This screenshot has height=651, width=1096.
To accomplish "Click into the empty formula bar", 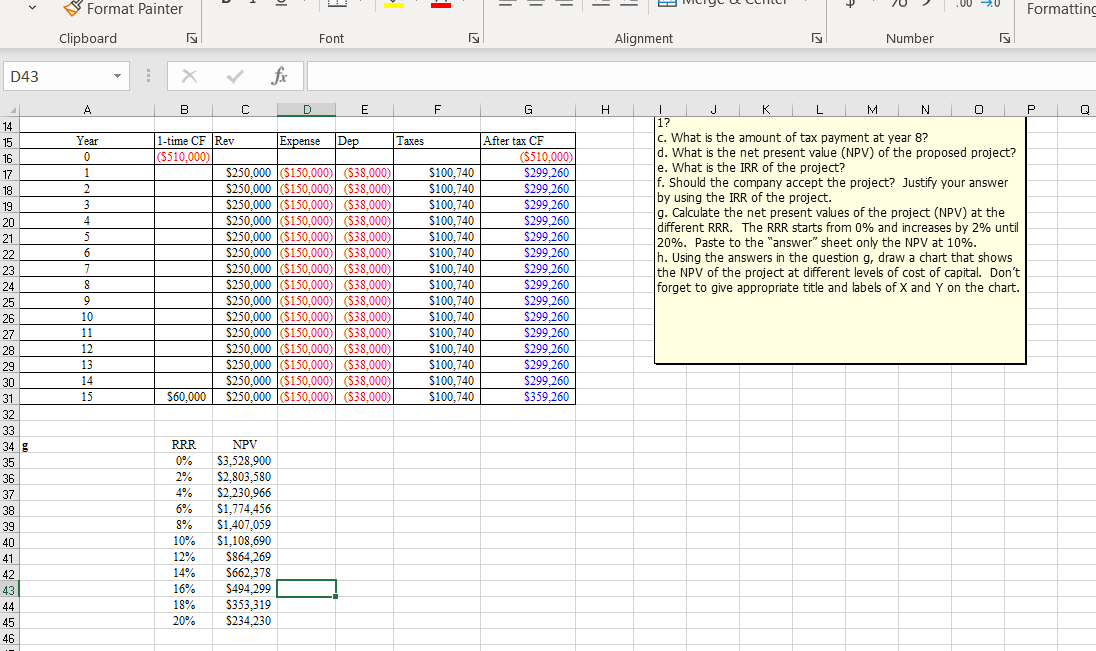I will pyautogui.click(x=701, y=76).
